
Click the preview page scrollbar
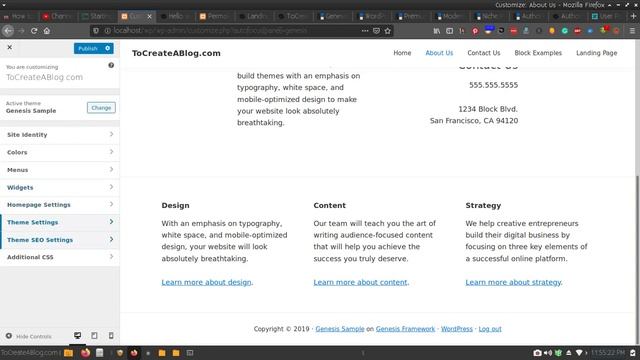pos(637,260)
